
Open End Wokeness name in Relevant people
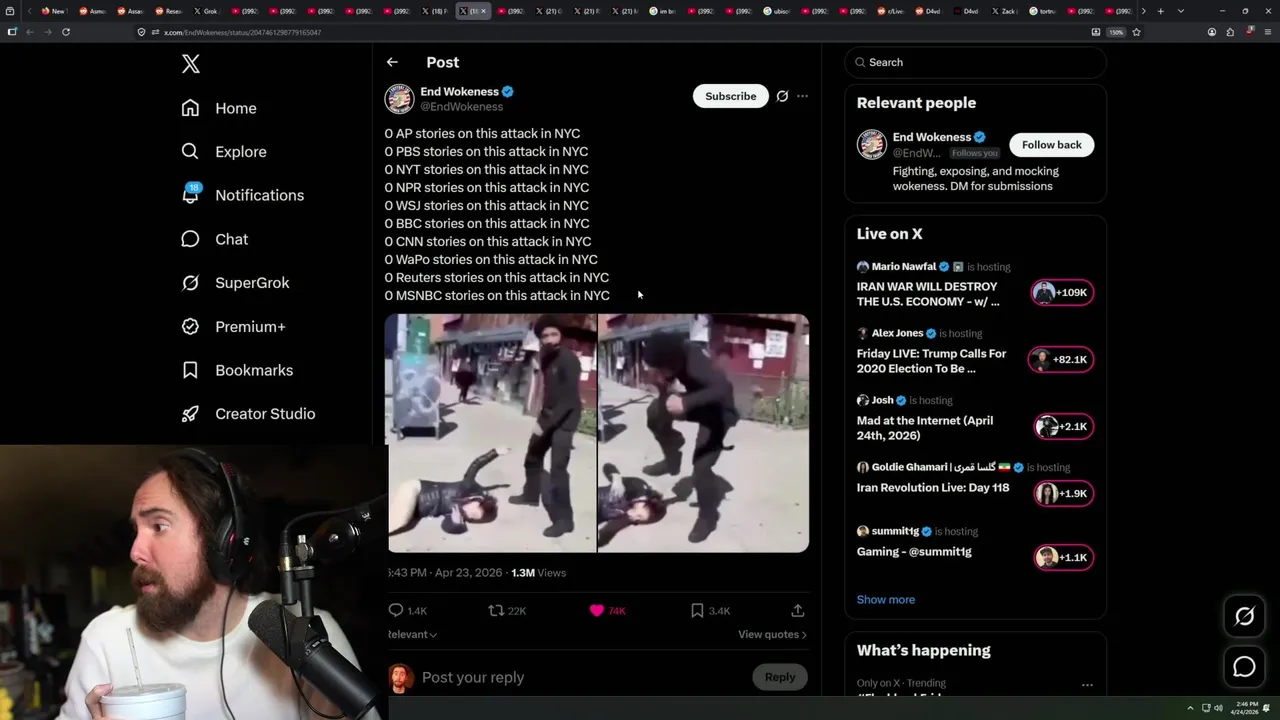[x=932, y=137]
